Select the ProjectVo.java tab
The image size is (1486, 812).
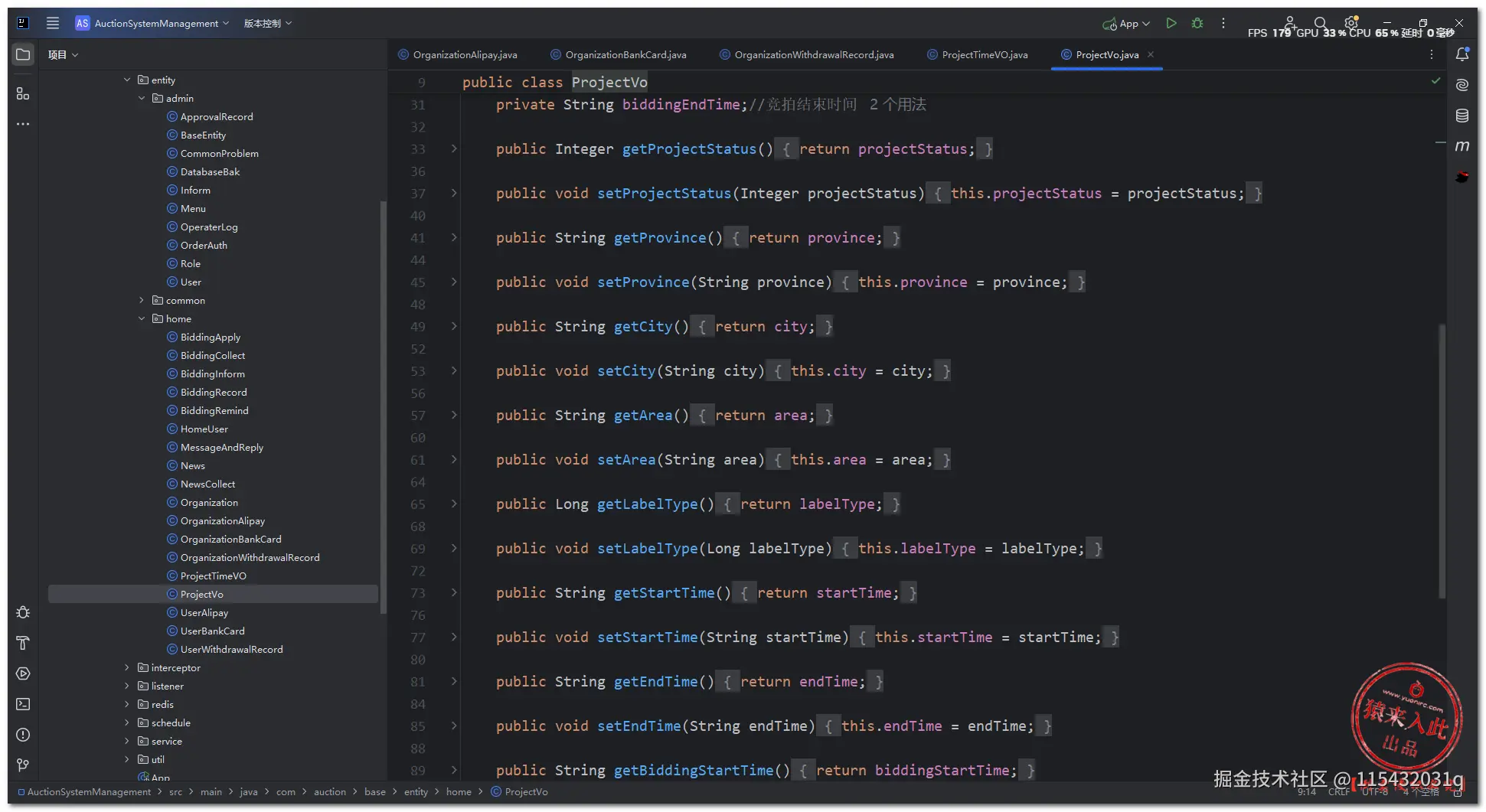click(1107, 54)
